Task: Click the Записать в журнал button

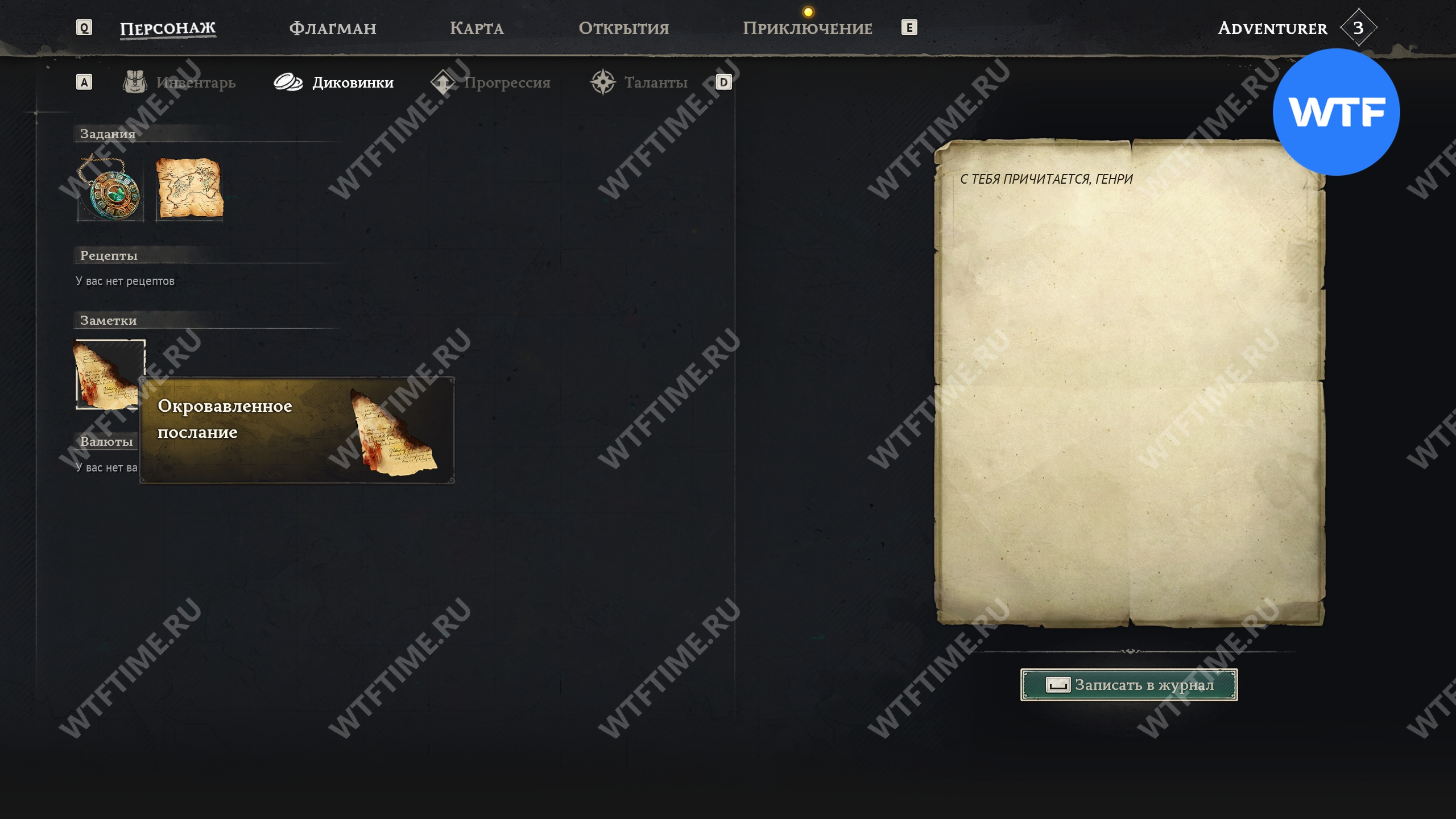Action: (1129, 685)
